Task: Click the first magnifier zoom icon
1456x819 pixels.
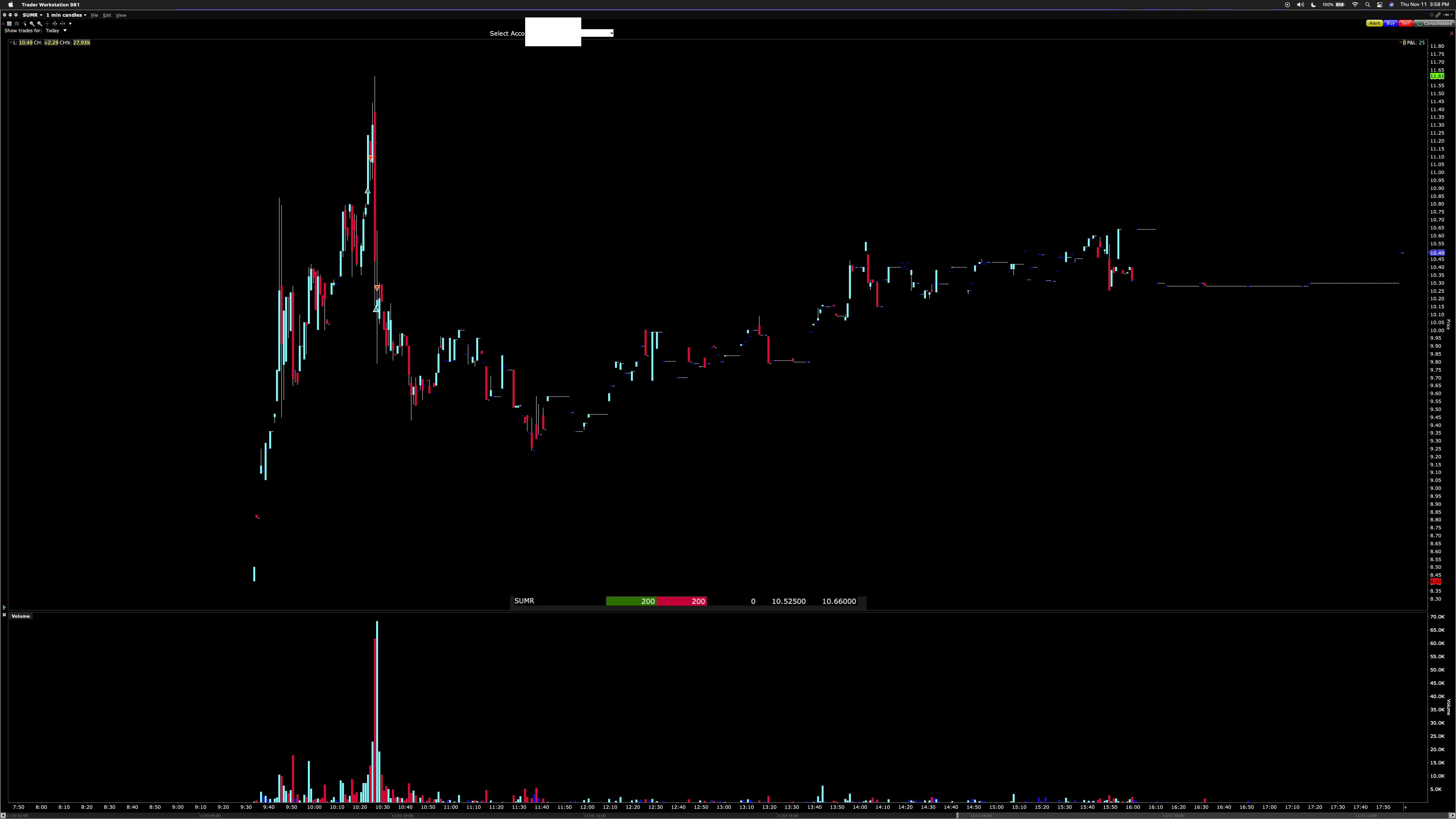Action: click(x=31, y=24)
